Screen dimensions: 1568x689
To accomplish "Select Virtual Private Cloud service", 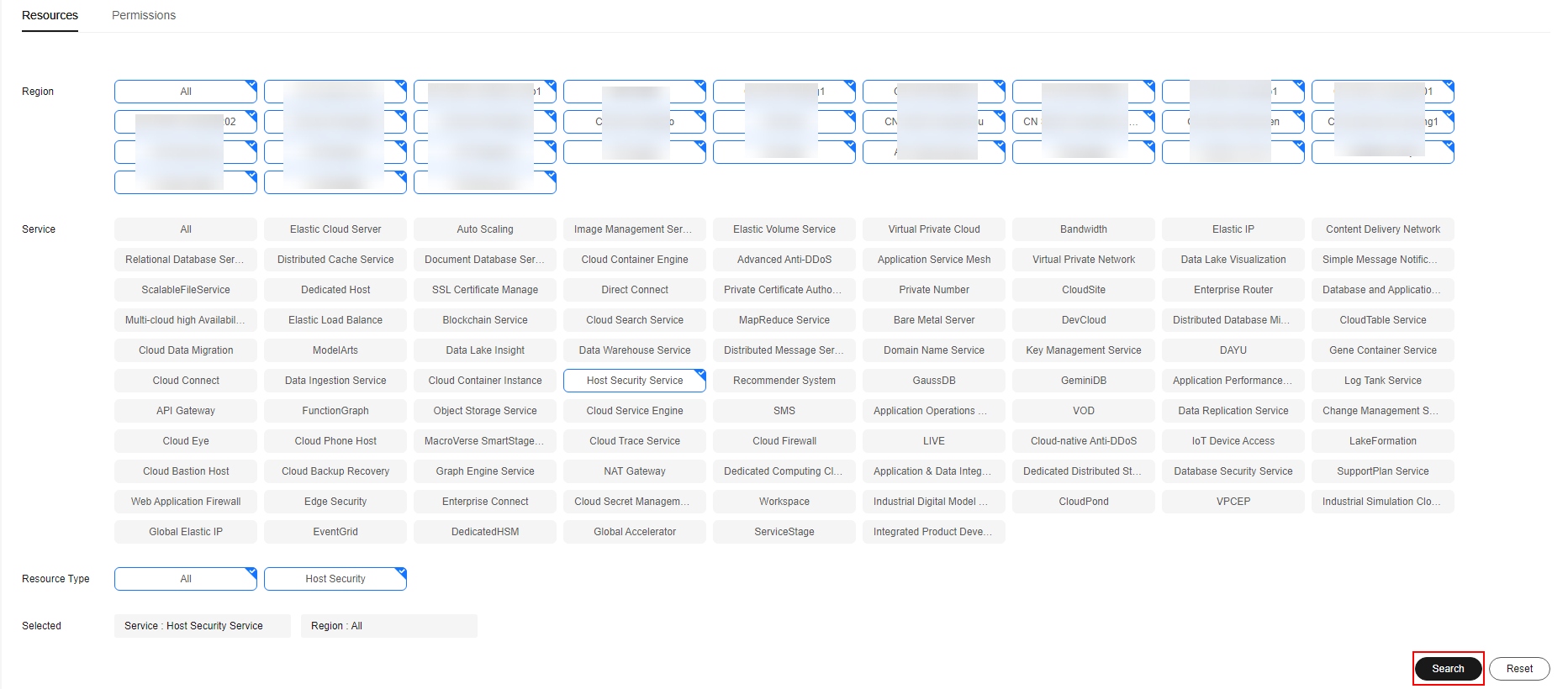I will coord(934,229).
